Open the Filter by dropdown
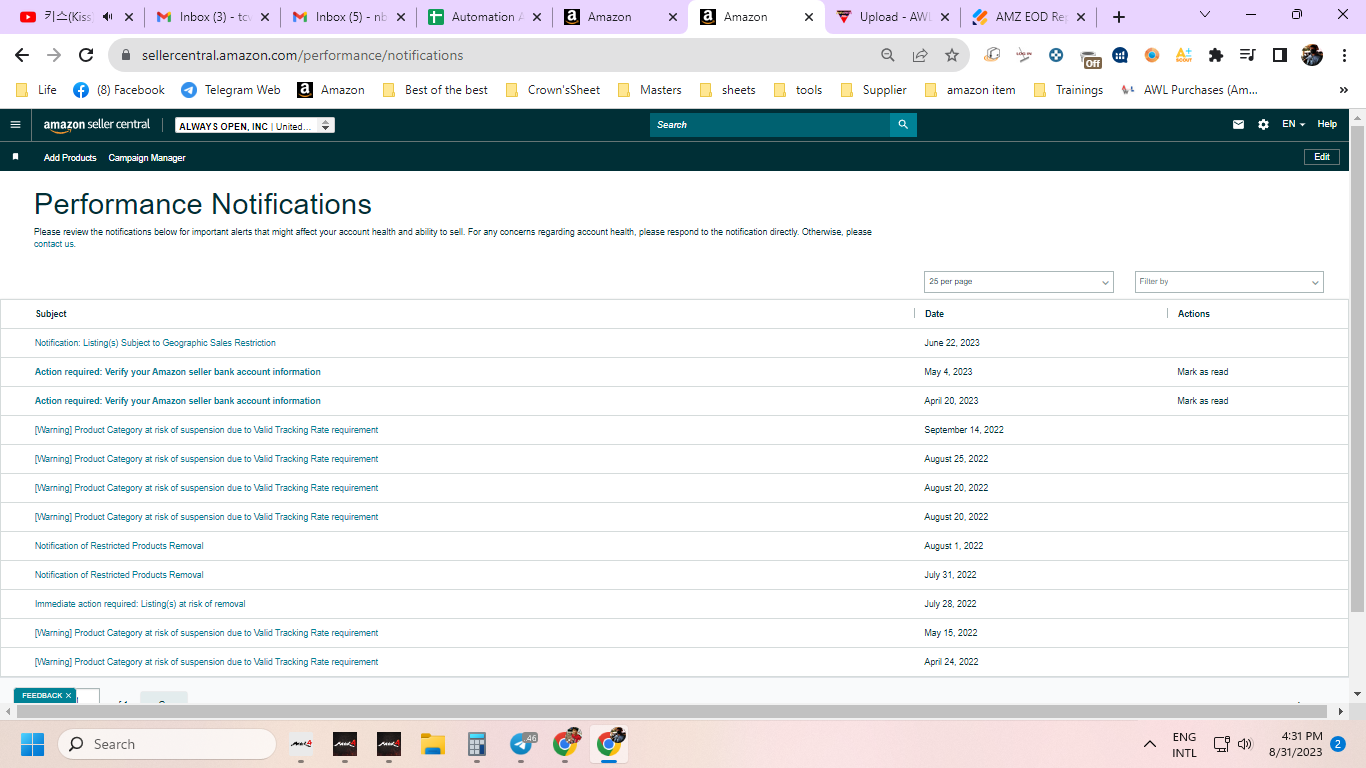This screenshot has width=1366, height=768. click(x=1229, y=282)
